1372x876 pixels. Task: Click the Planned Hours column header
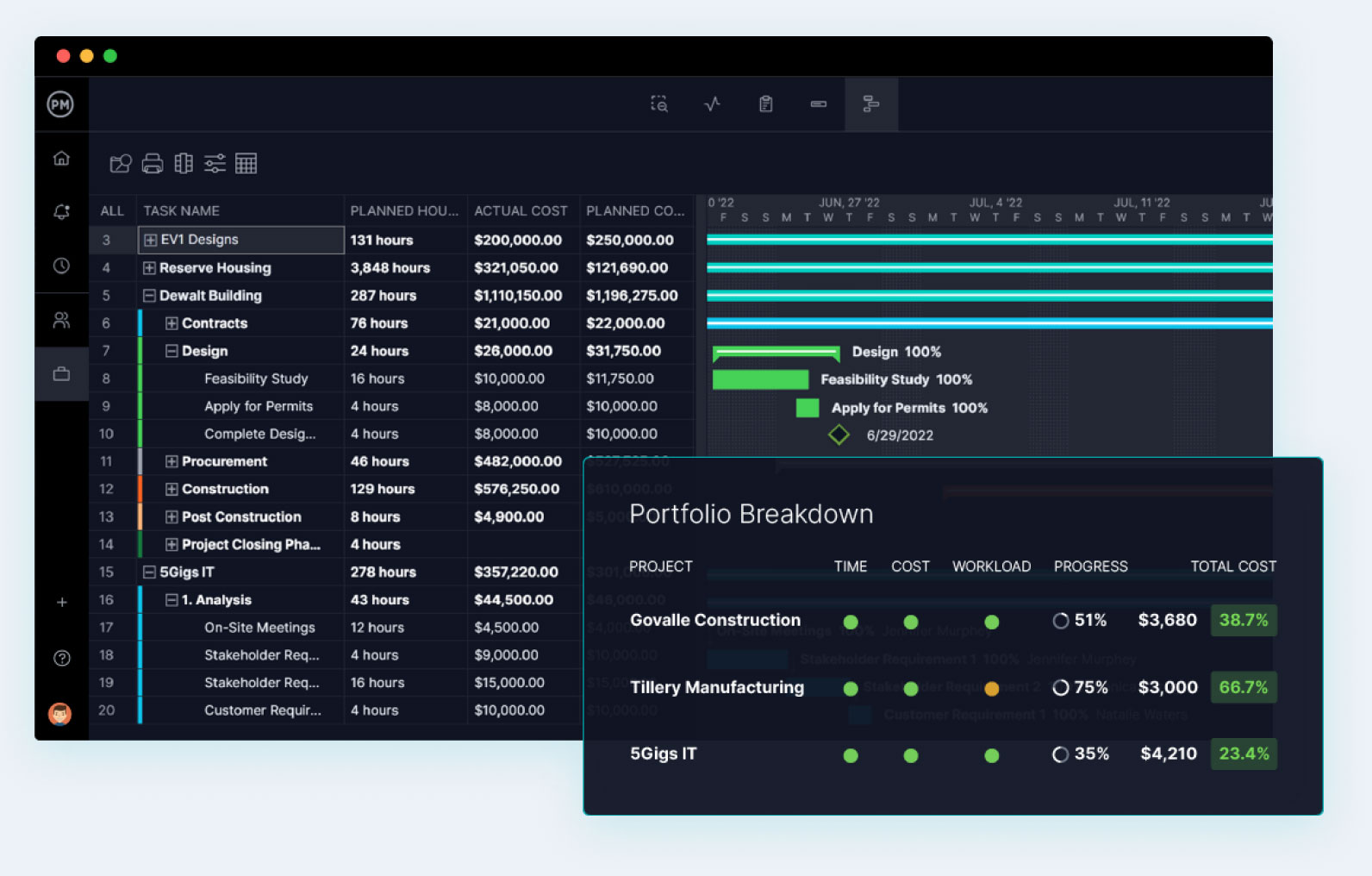pyautogui.click(x=403, y=210)
